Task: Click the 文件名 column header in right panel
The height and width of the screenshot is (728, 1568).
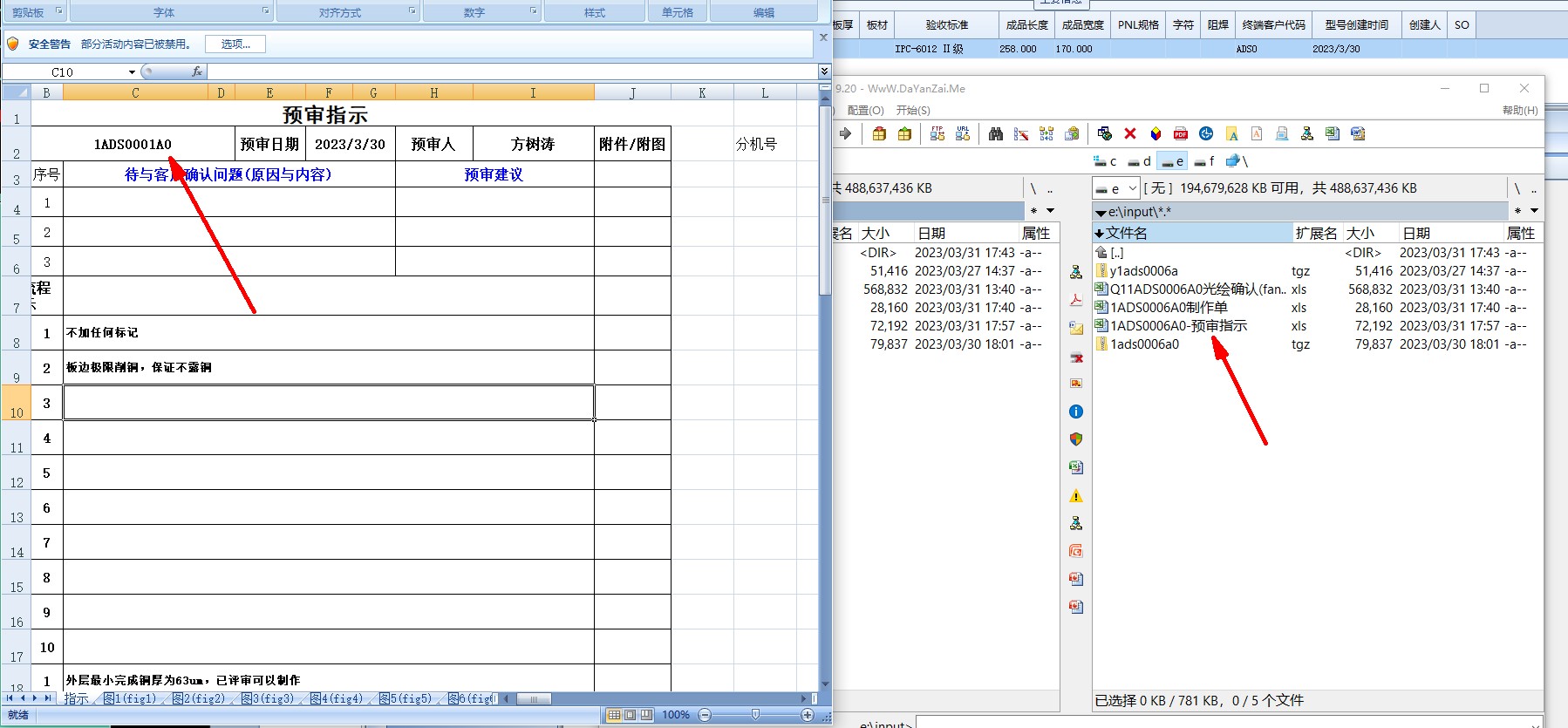Action: pyautogui.click(x=1192, y=233)
